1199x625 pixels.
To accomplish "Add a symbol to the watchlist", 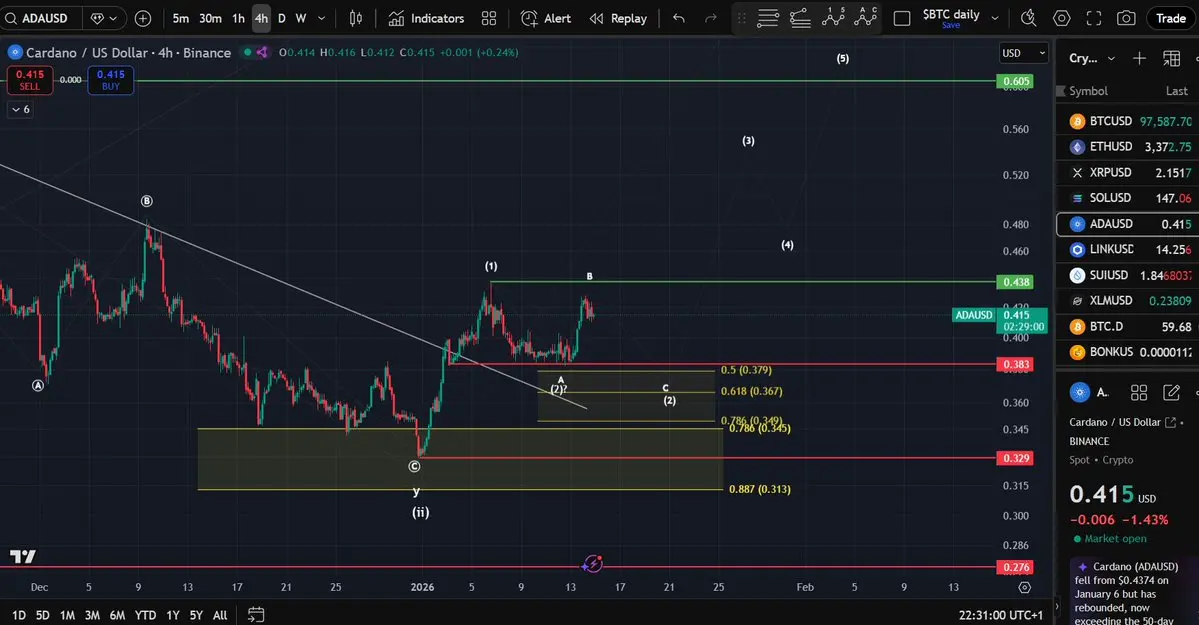I will pos(1139,58).
